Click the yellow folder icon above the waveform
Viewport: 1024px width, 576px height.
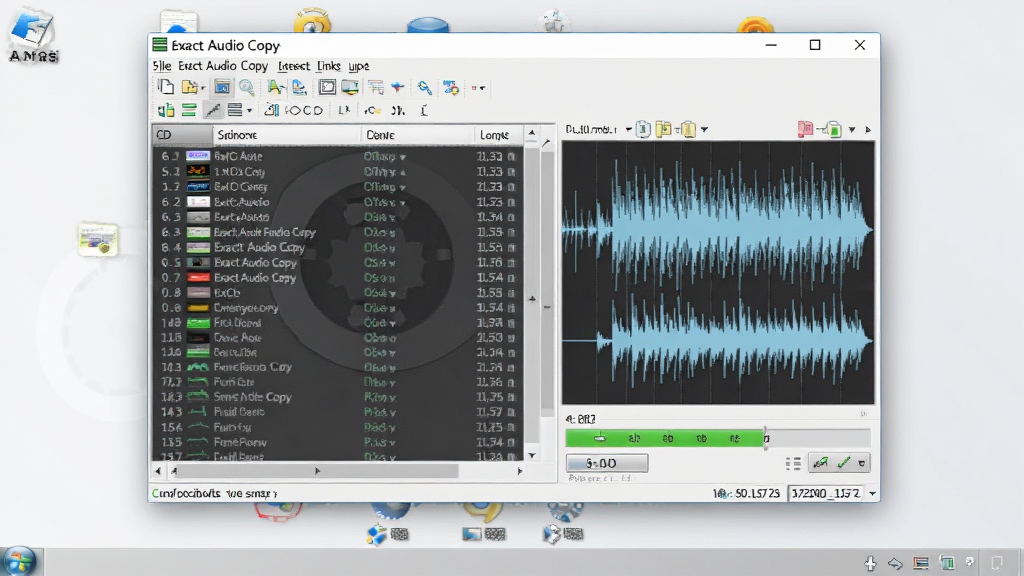[x=664, y=129]
